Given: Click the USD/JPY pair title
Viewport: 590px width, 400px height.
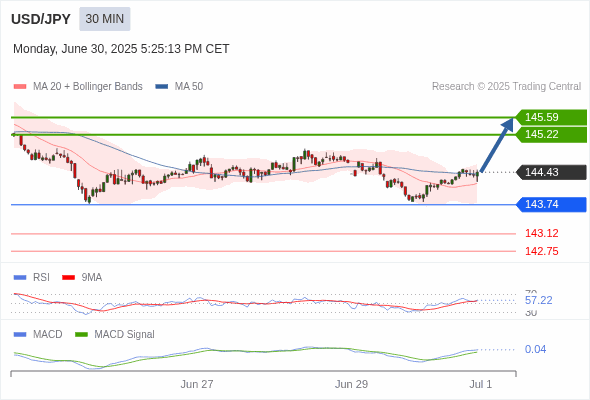Looking at the screenshot, I should tap(41, 19).
